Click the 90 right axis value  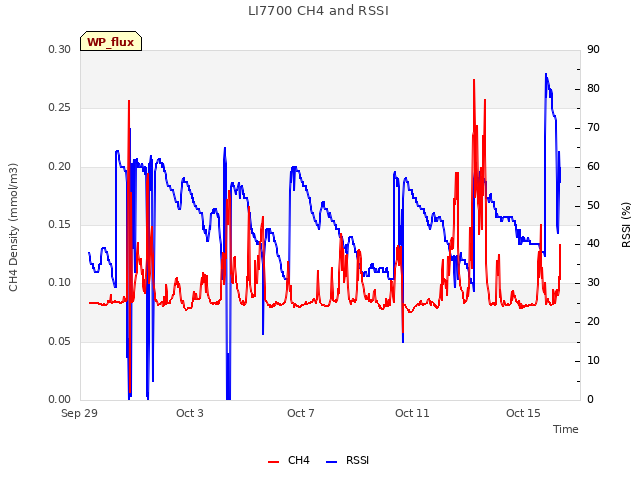593,49
